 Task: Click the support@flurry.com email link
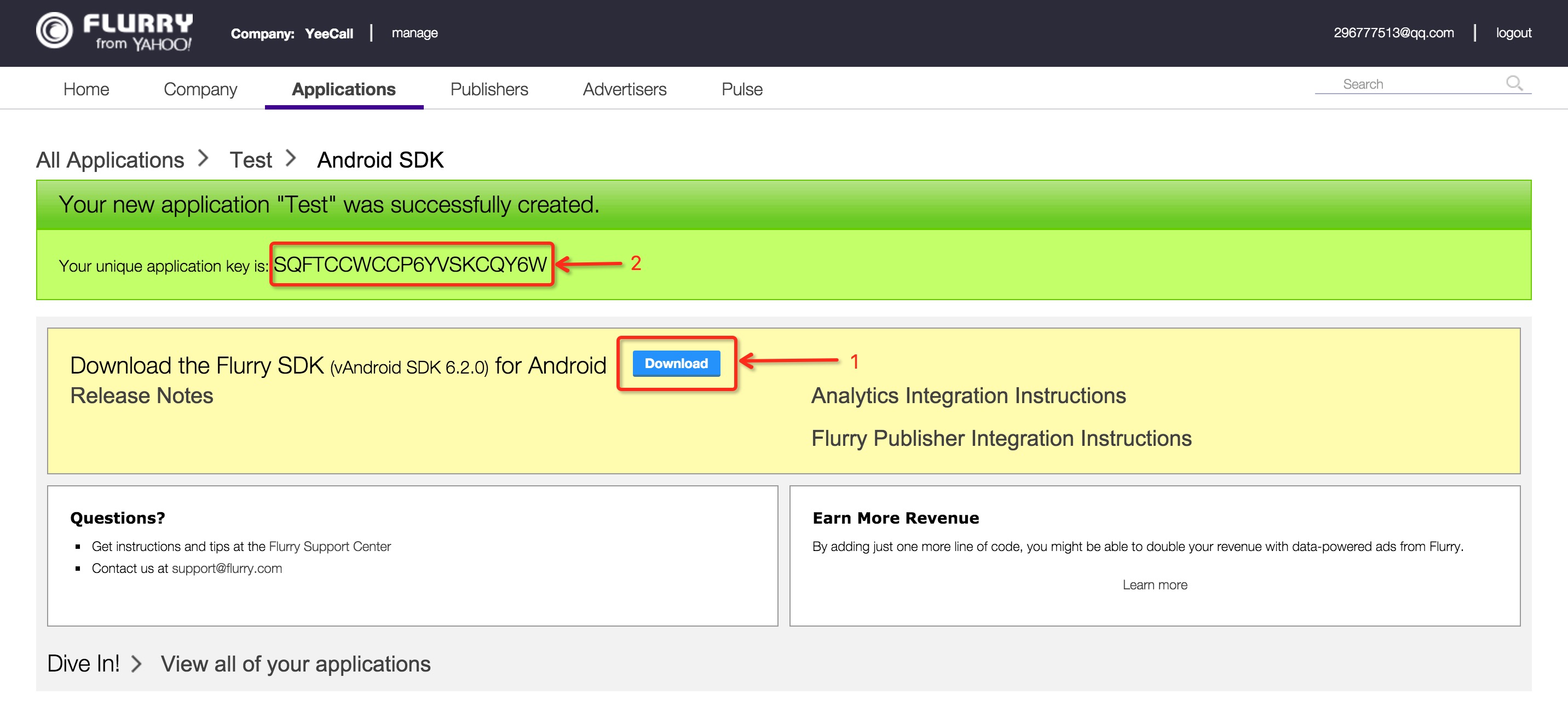[x=227, y=569]
